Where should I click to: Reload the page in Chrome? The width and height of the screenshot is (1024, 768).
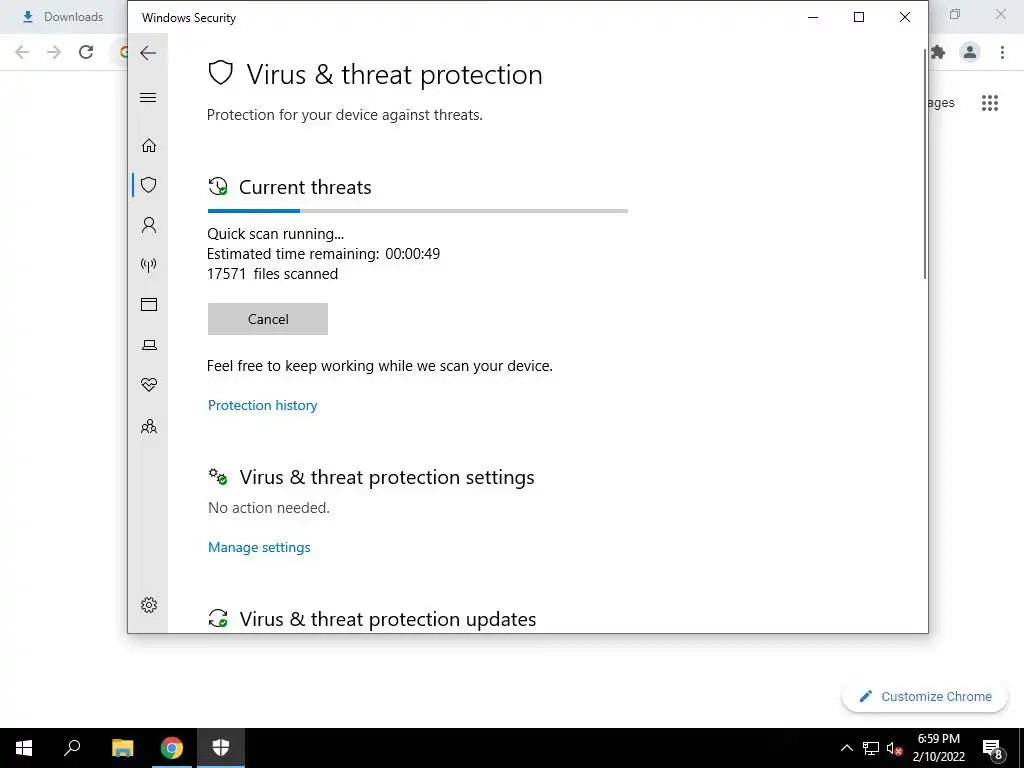coord(86,52)
